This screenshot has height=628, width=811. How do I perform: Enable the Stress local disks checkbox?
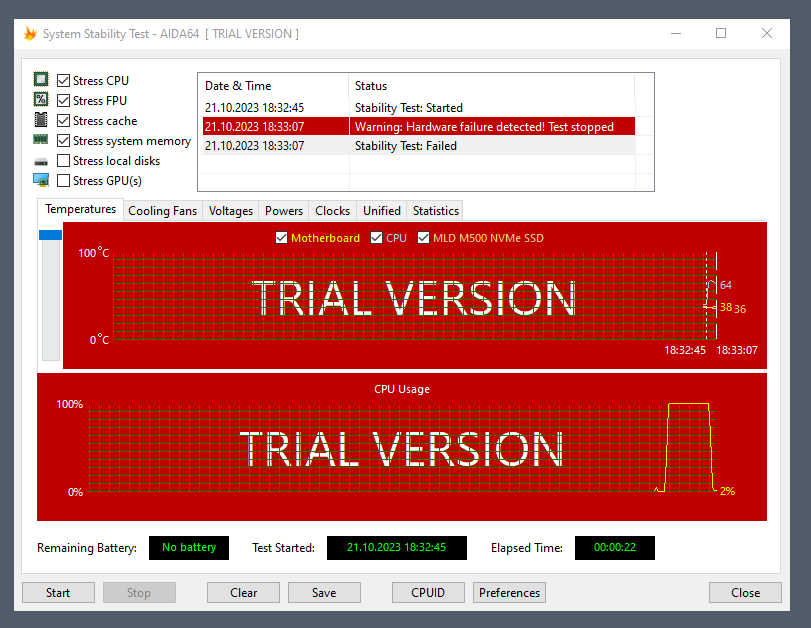pyautogui.click(x=63, y=161)
